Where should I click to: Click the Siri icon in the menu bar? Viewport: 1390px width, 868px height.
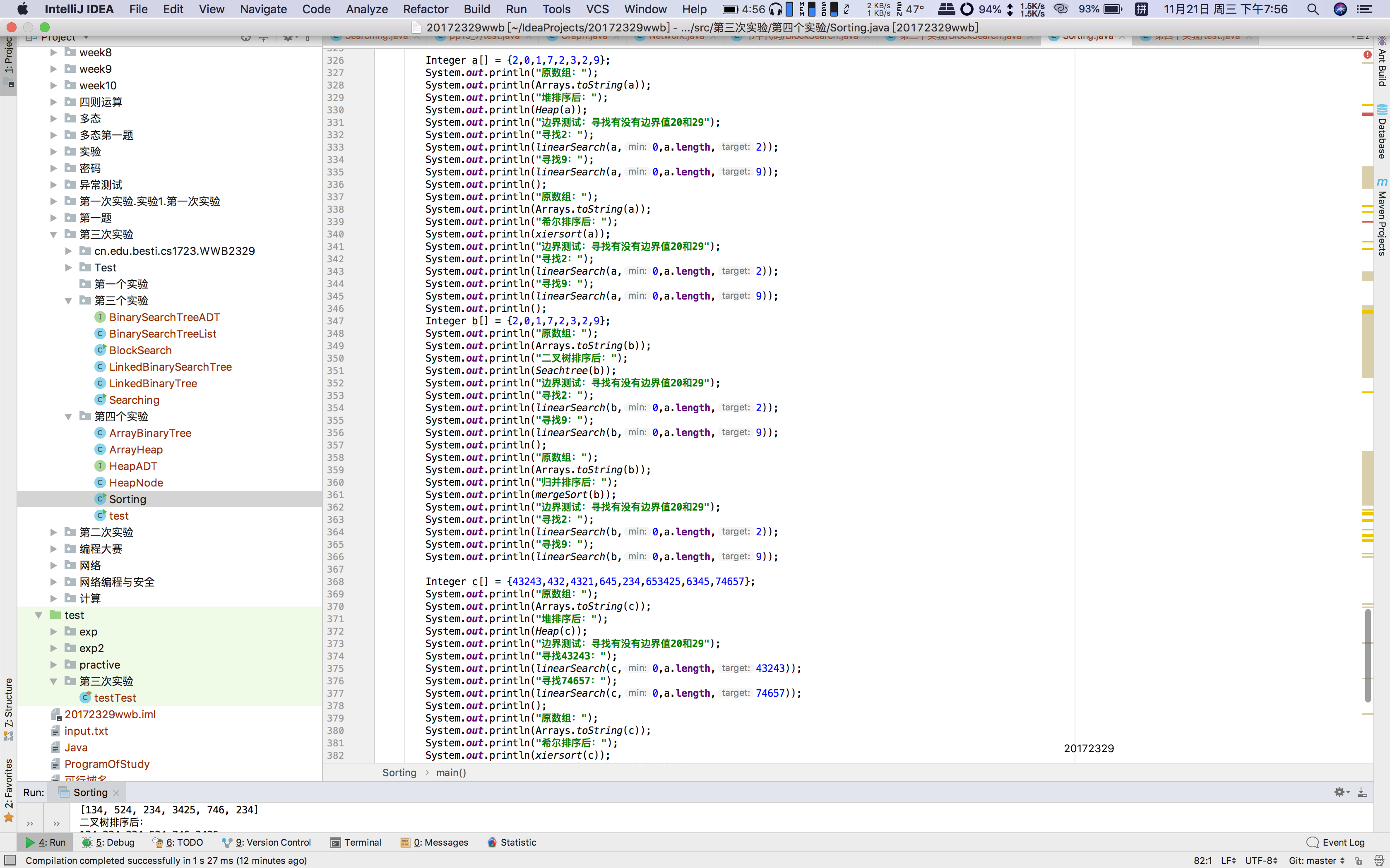pos(1340,9)
